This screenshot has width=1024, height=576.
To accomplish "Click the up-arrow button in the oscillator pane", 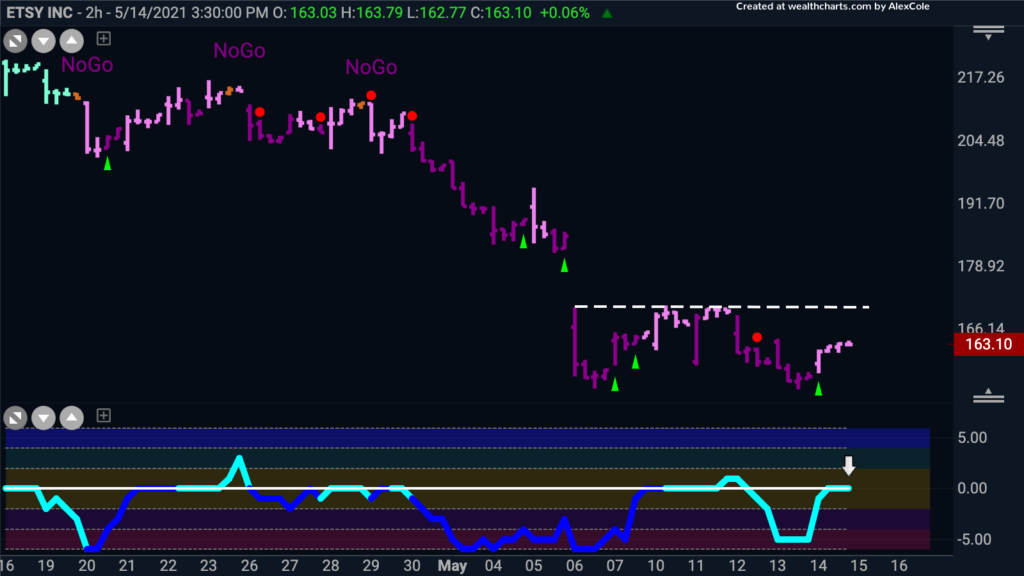I will [73, 416].
